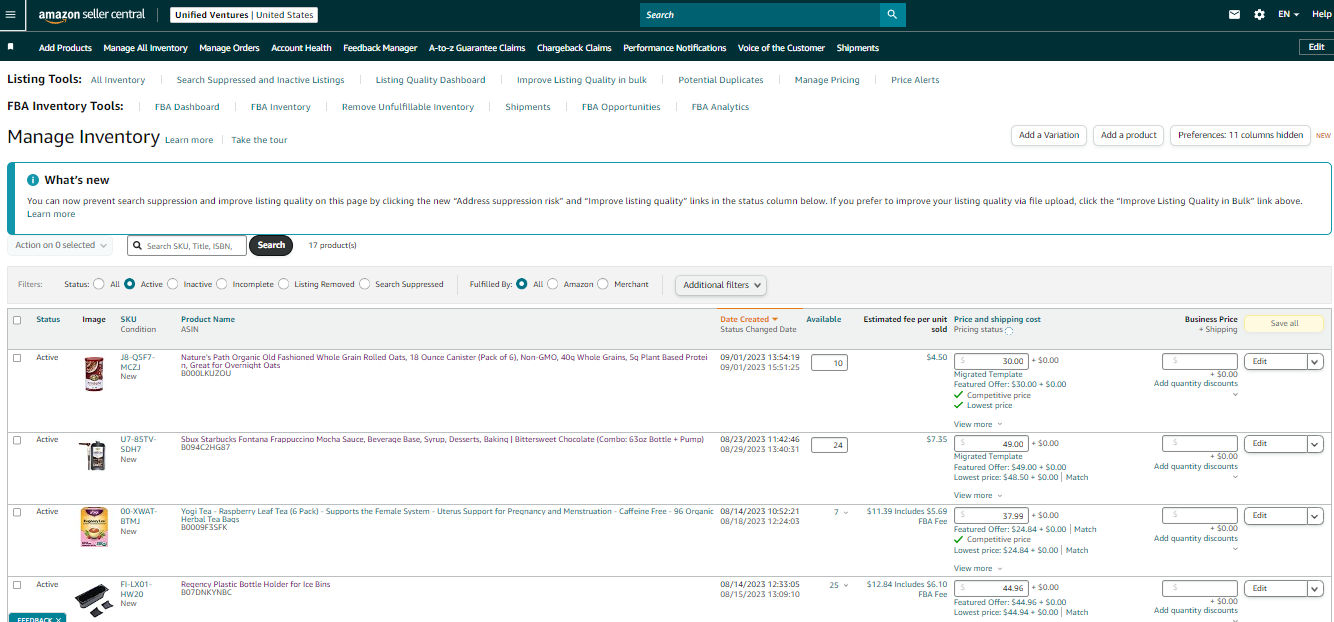This screenshot has height=622, width=1334.
Task: Select the Listing Removed filter
Action: [284, 284]
